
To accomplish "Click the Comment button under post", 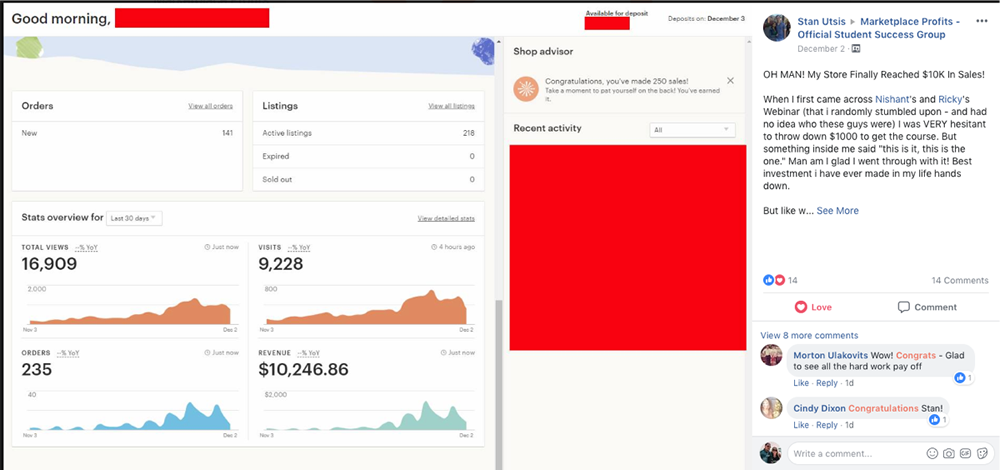I will point(927,307).
